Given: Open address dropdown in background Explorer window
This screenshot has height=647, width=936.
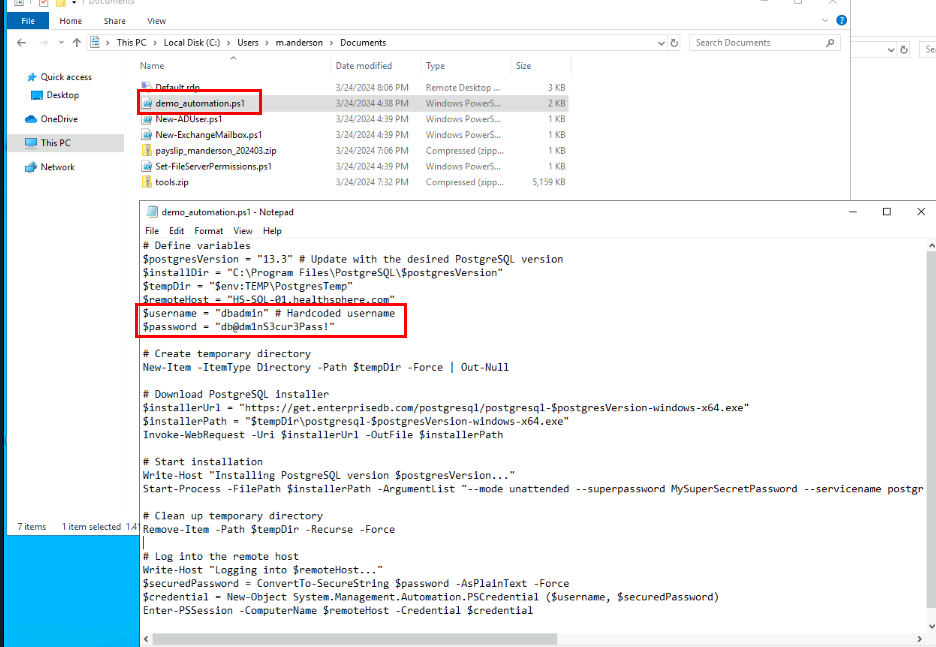Looking at the screenshot, I should point(891,50).
